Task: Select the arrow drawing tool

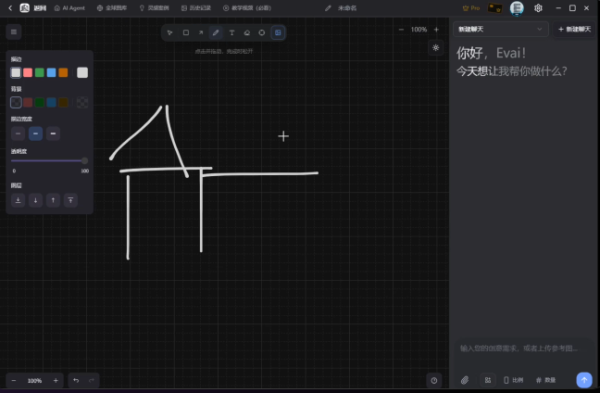Action: point(201,33)
